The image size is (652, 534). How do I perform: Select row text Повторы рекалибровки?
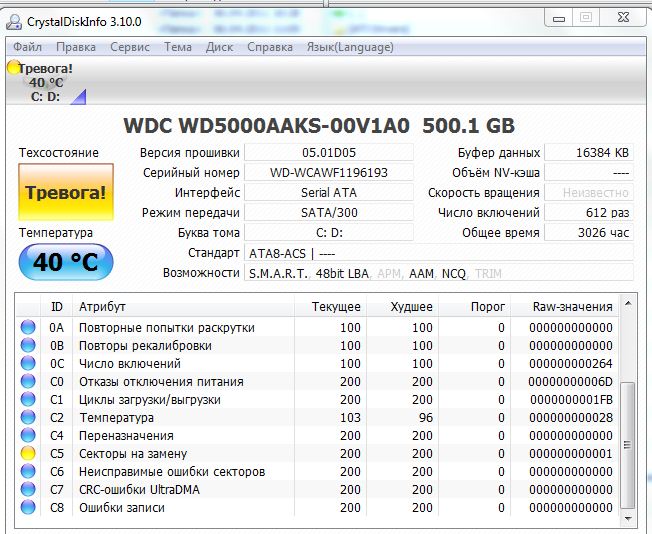146,346
